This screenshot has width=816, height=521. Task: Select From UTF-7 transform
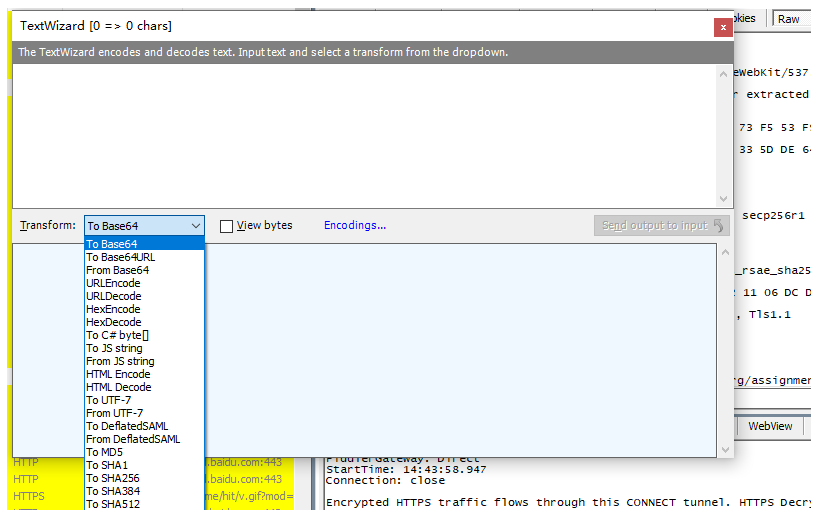(144, 413)
